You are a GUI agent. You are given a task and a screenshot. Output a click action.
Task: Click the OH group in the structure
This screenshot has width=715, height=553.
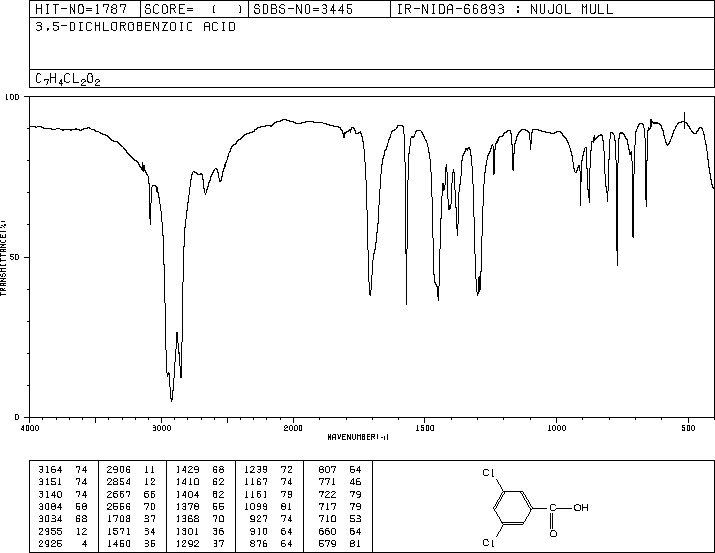[581, 507]
